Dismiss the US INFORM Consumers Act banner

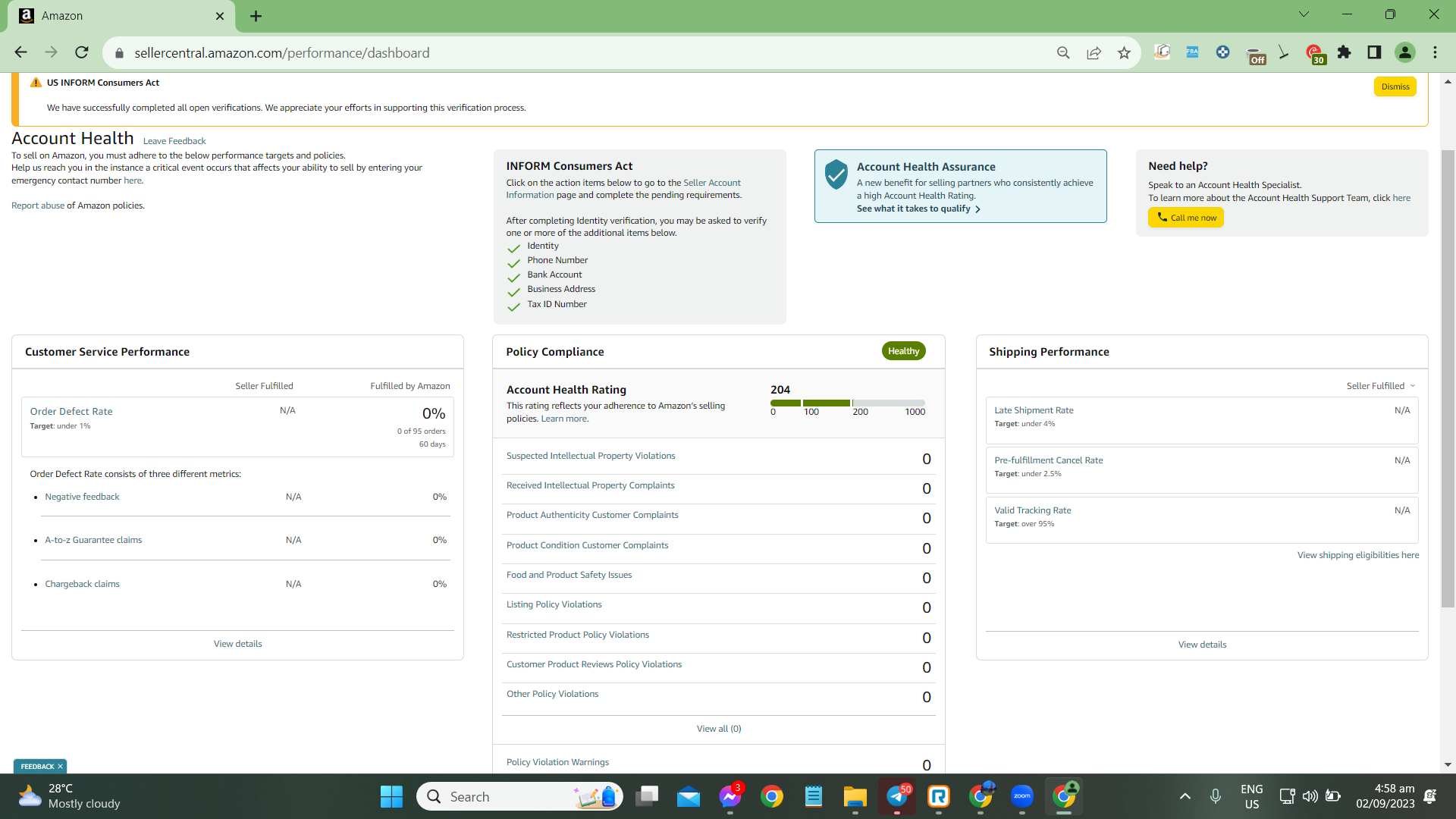pos(1395,86)
